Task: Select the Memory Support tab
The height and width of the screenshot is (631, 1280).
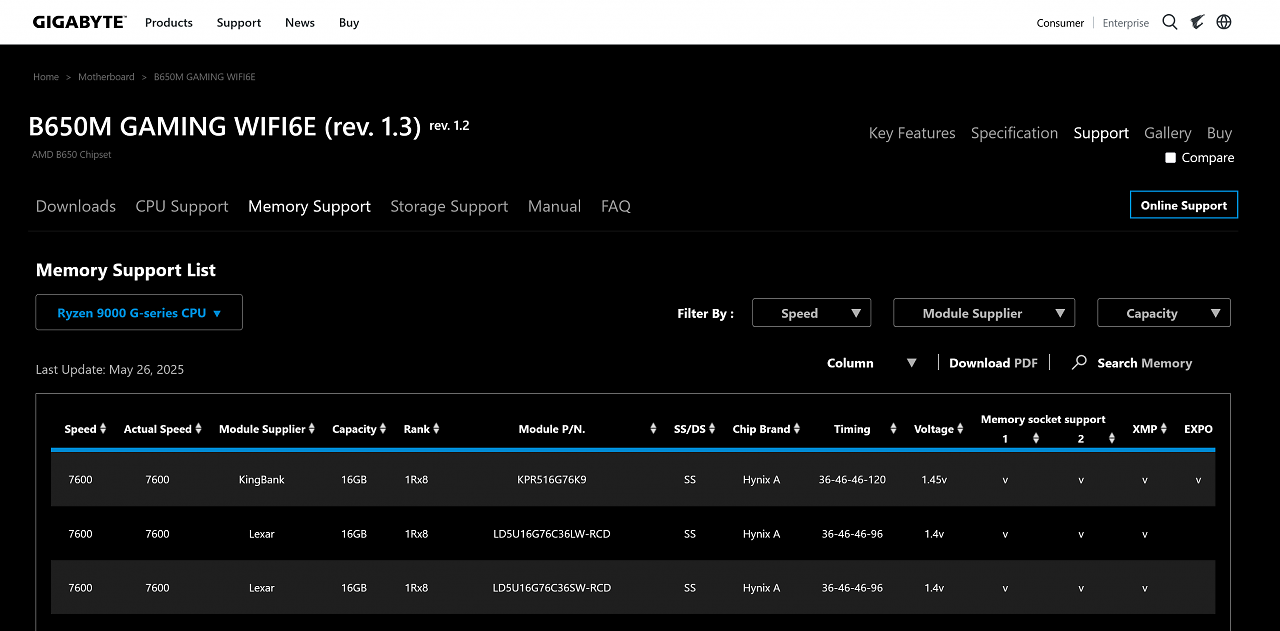Action: pyautogui.click(x=309, y=206)
